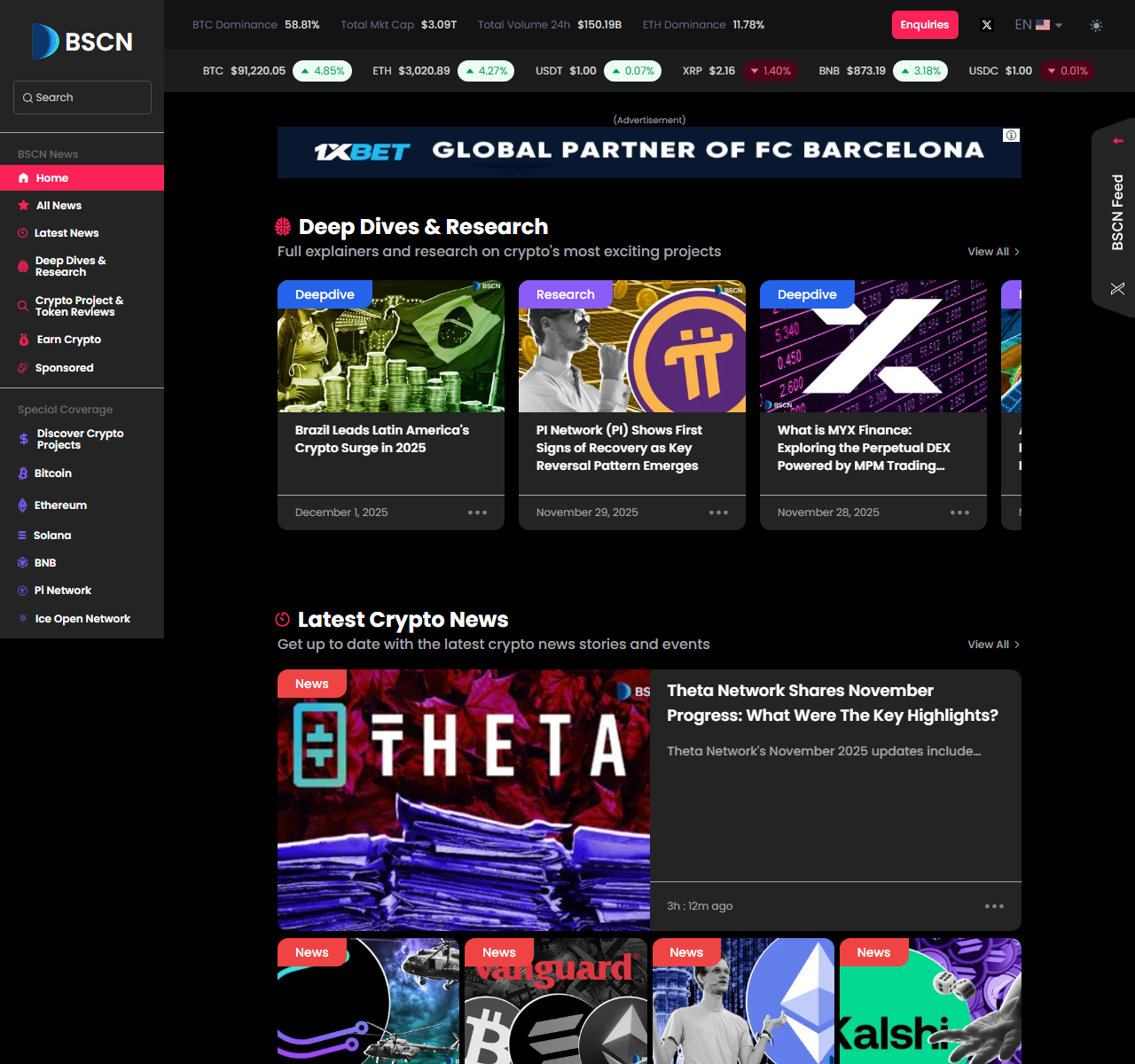Click the Bitcoin icon in Special Coverage
Viewport: 1135px width, 1064px height.
[23, 473]
